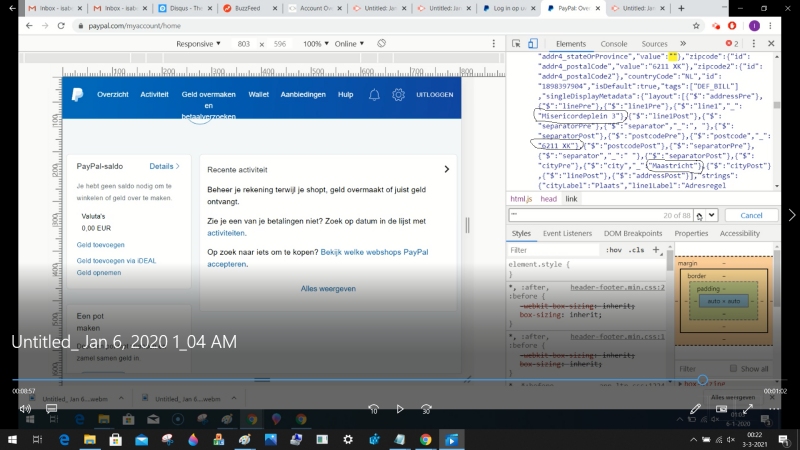Image resolution: width=800 pixels, height=450 pixels.
Task: Click the pencil edit icon in player
Action: tap(695, 408)
